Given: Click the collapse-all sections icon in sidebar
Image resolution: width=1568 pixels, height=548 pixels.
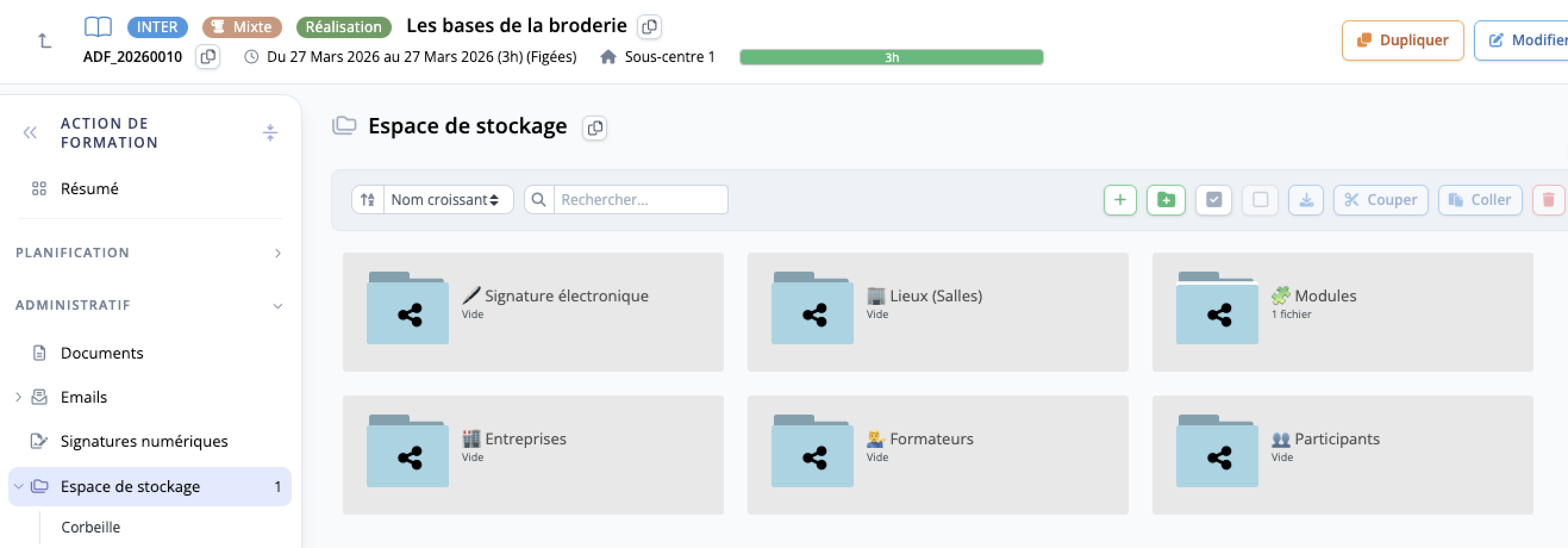Looking at the screenshot, I should [x=270, y=133].
